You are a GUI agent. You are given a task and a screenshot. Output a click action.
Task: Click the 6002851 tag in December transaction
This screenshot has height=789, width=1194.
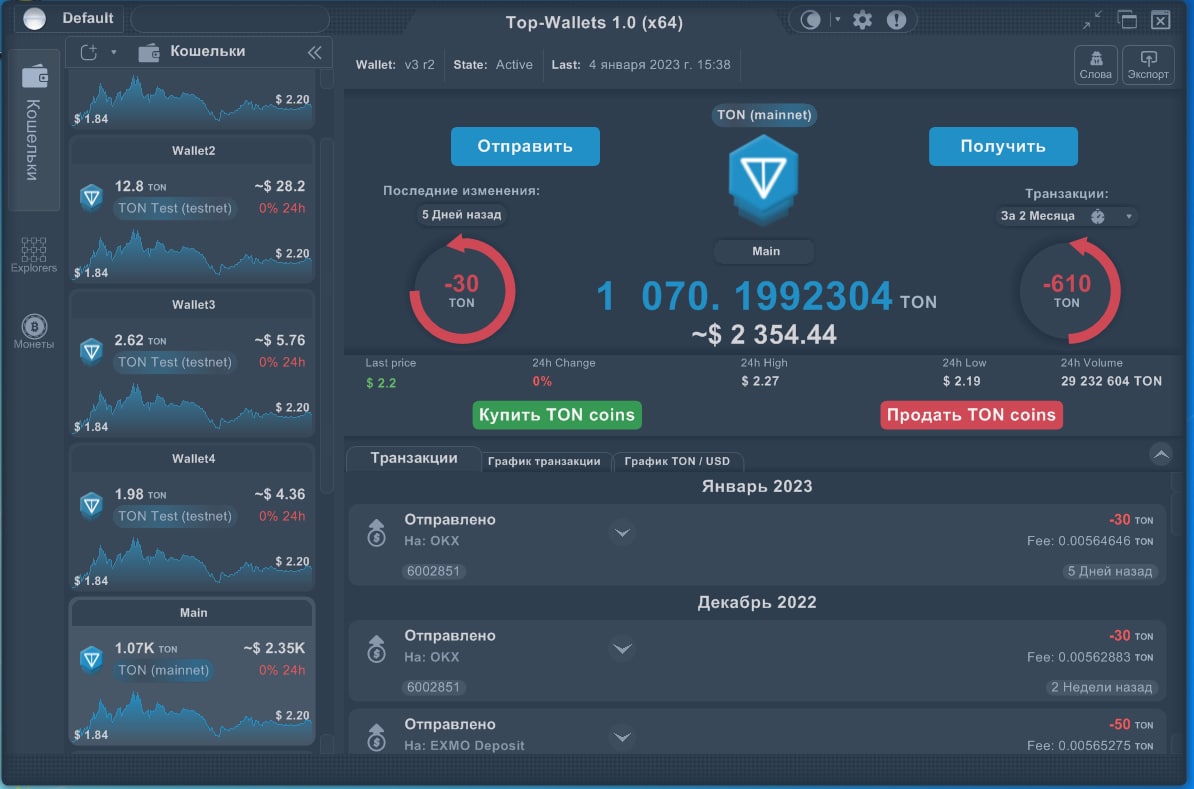click(x=433, y=687)
